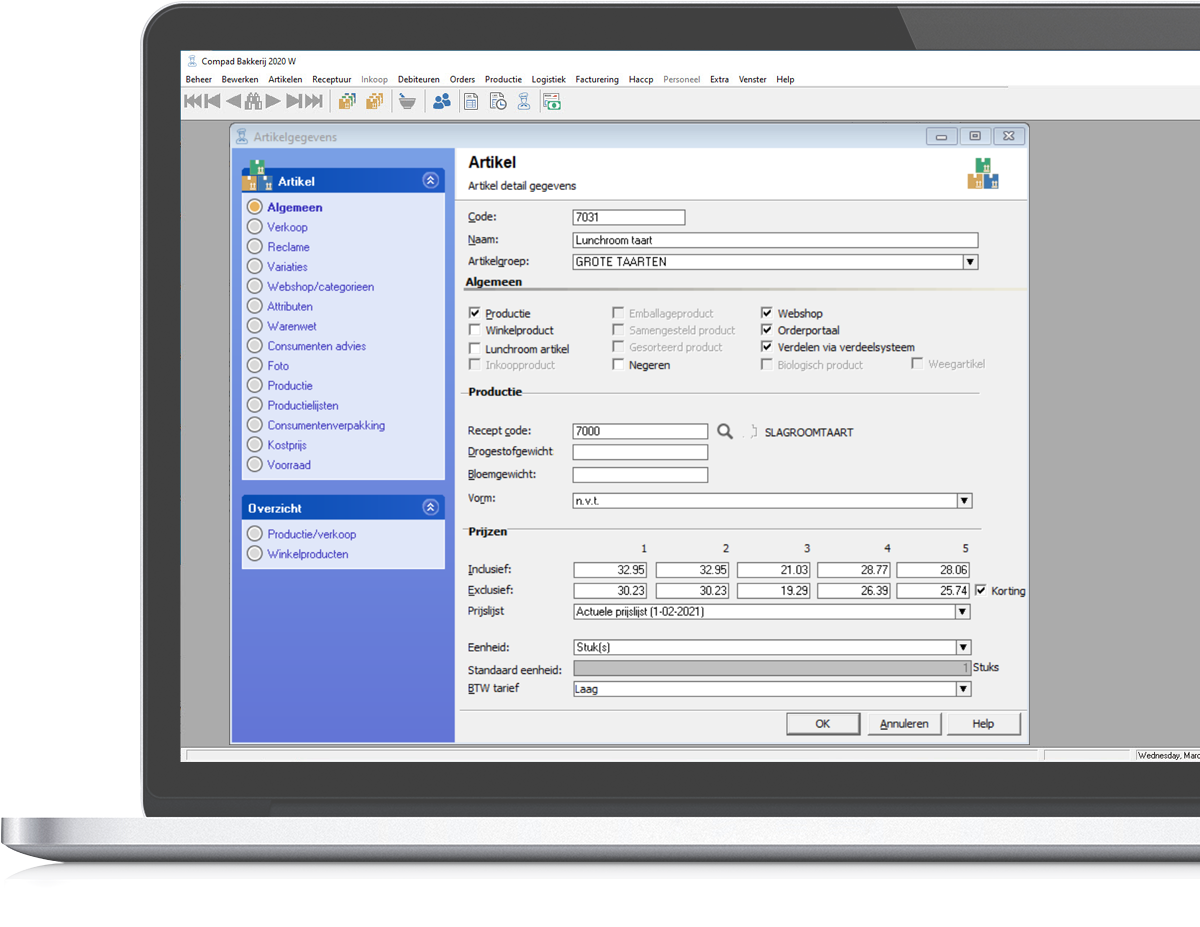Open the Receptuur menu
The width and height of the screenshot is (1200, 927).
click(332, 79)
